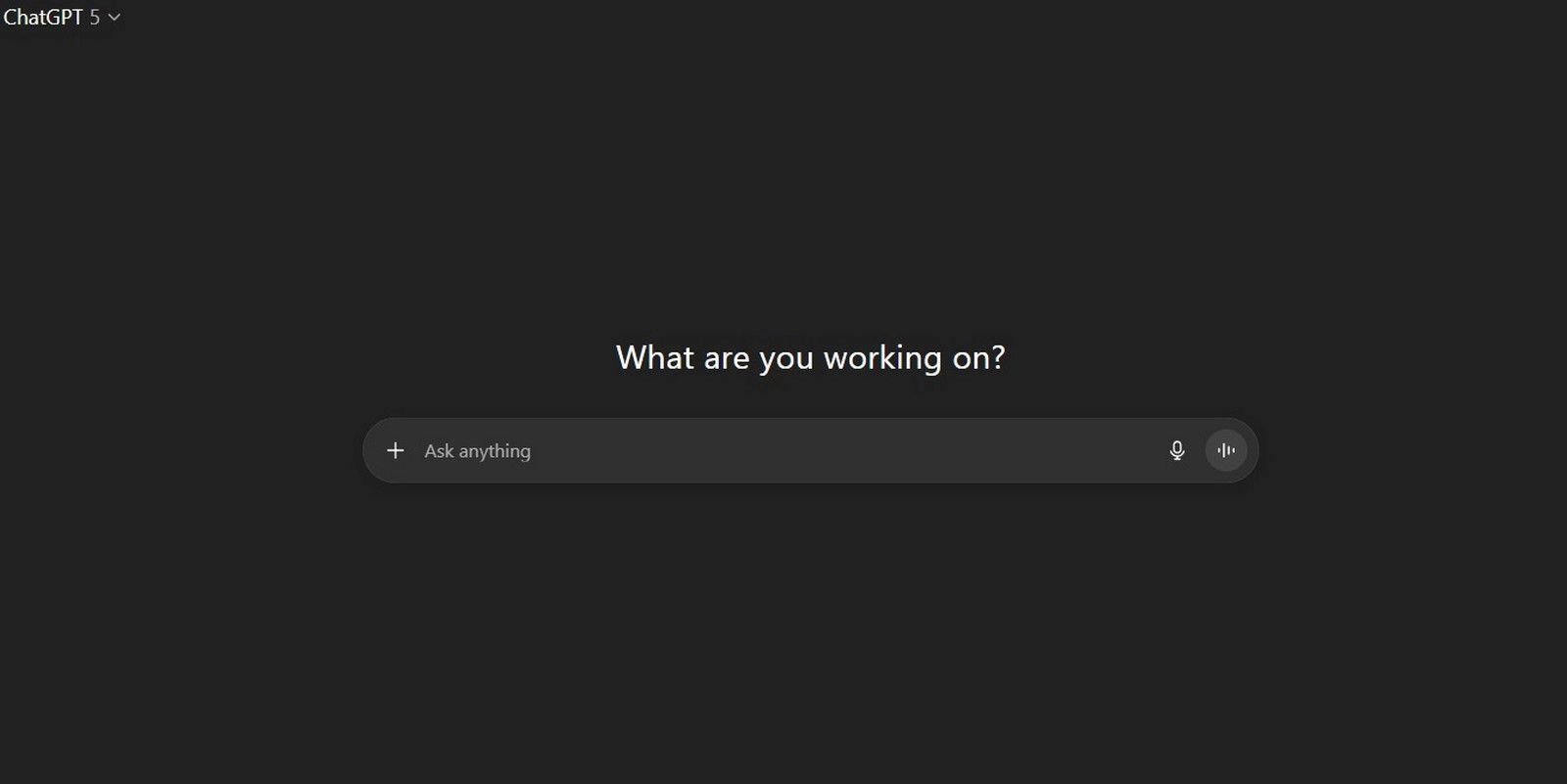The image size is (1567, 784).
Task: Start dictation with the microphone icon
Action: pos(1177,450)
